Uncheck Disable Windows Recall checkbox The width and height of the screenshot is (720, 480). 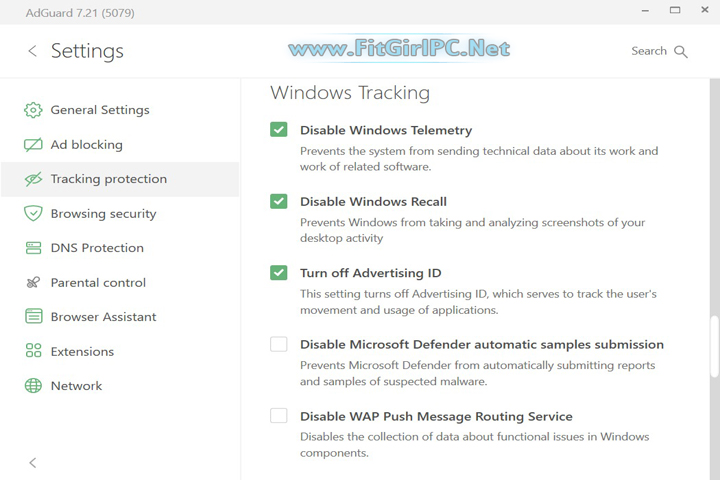coord(279,201)
